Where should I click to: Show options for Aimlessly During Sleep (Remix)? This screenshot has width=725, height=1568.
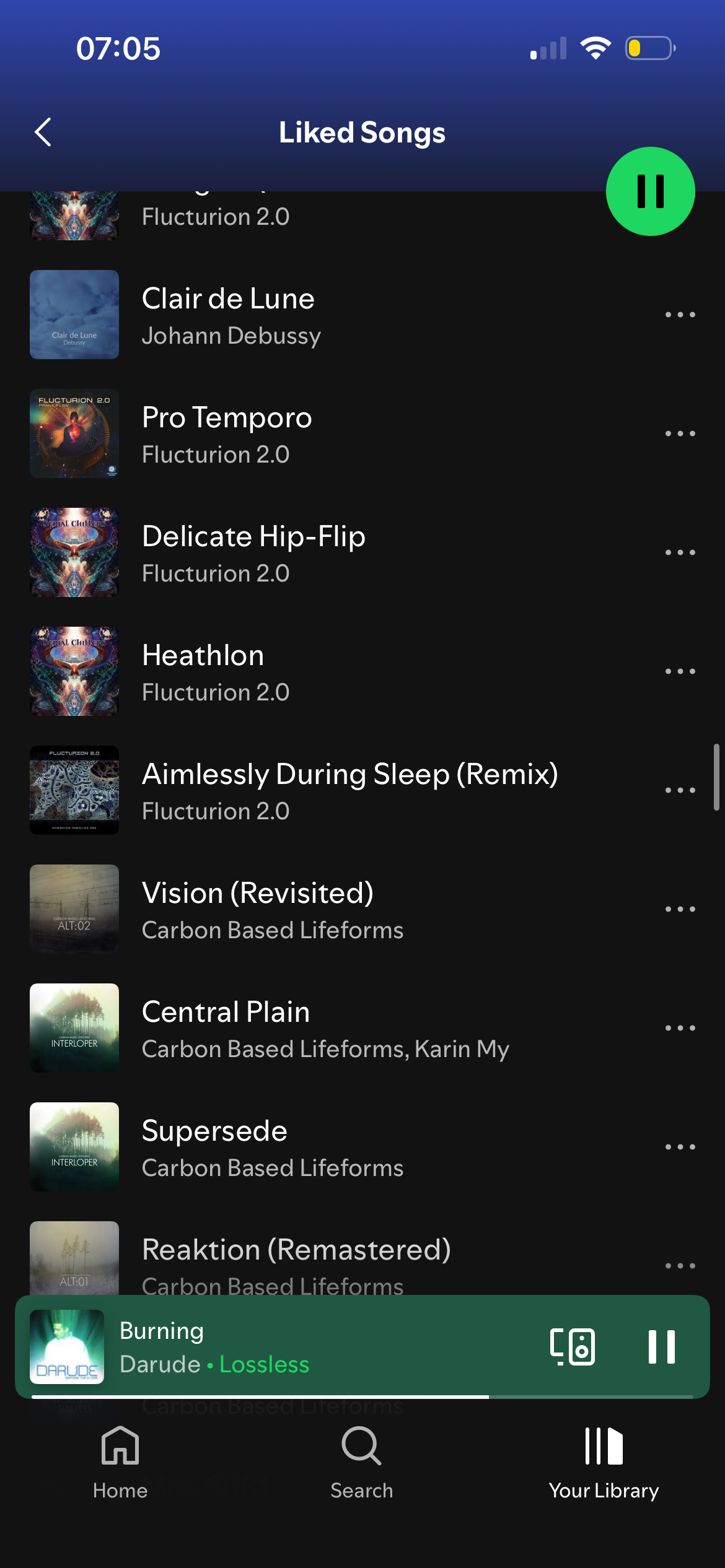tap(680, 790)
